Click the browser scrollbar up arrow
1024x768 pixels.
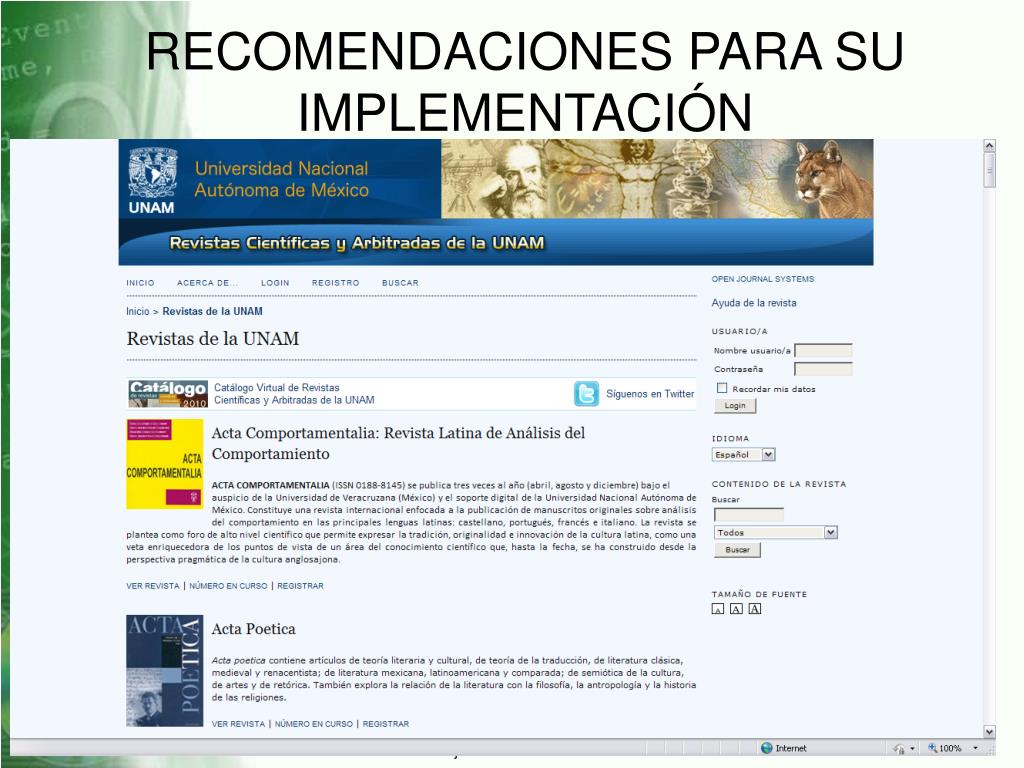pos(989,146)
